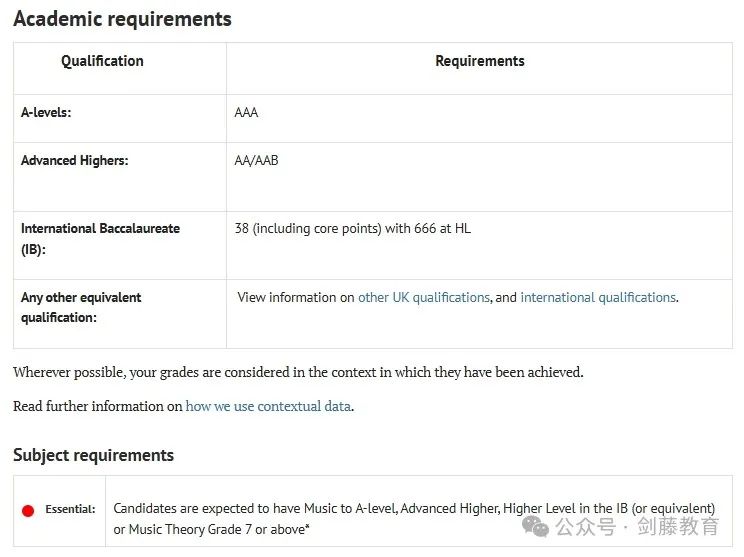Follow the how we use contextual data link

click(268, 406)
